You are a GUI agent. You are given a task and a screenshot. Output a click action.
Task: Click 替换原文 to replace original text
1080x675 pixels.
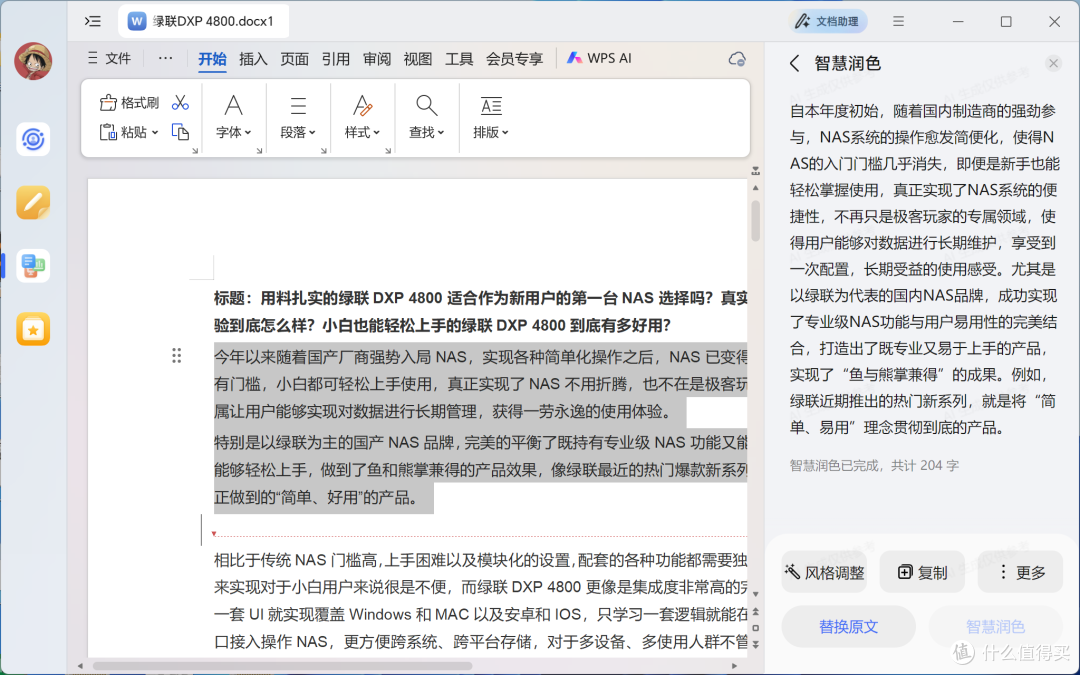(x=849, y=627)
